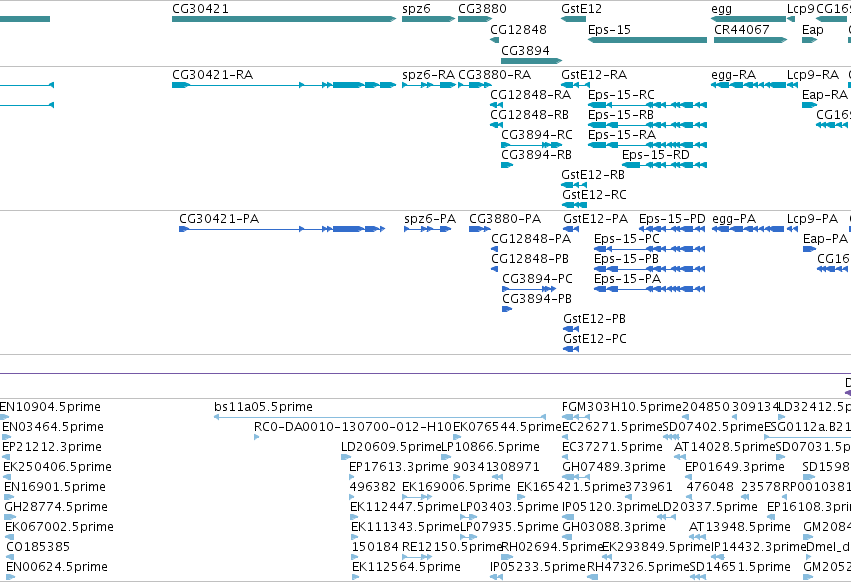Click the EK112564.5prime EST label
Viewport: 851px width, 582px height.
tap(406, 567)
